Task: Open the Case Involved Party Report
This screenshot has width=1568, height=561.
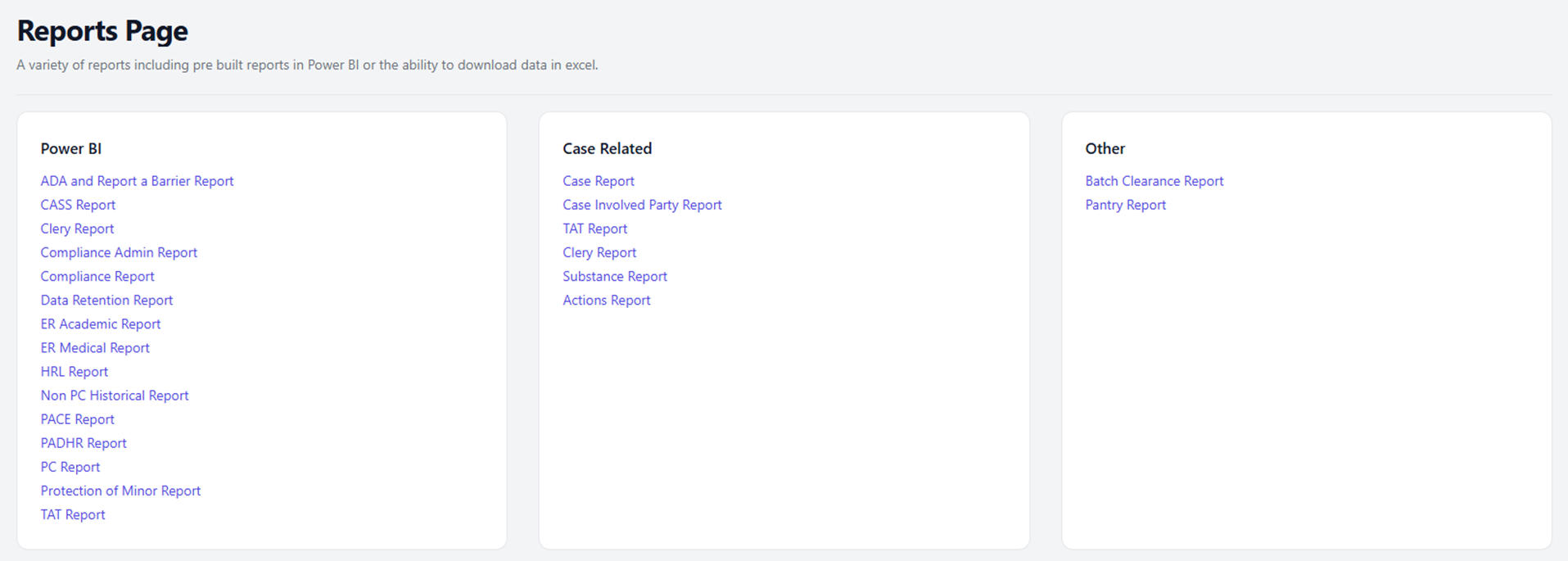Action: click(642, 205)
